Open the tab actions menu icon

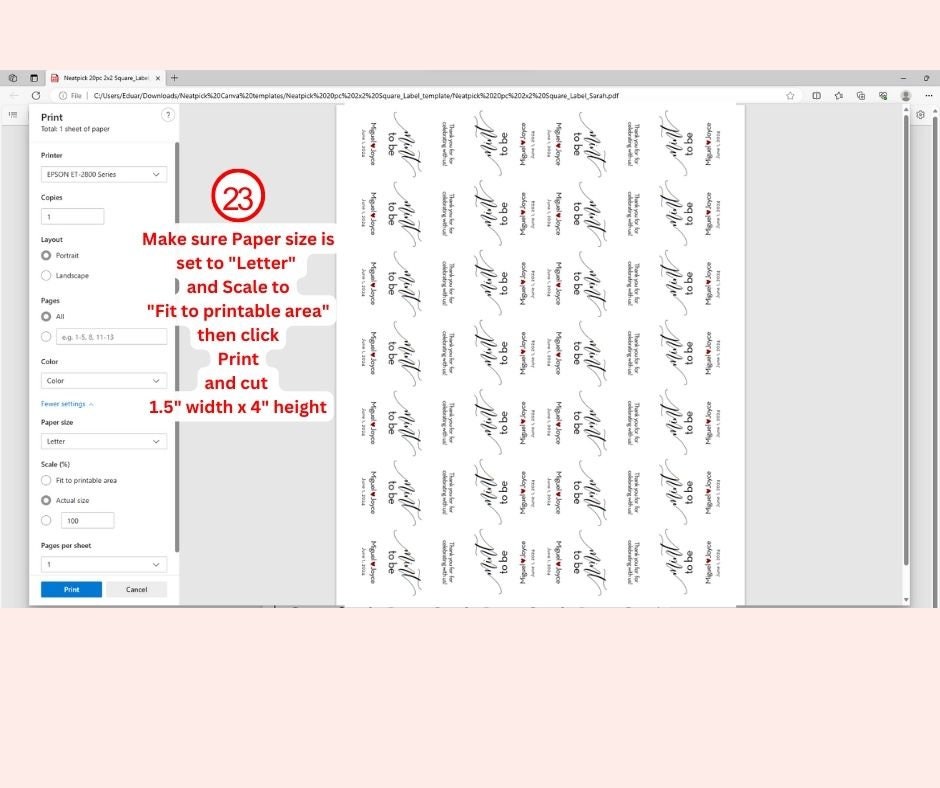point(34,78)
